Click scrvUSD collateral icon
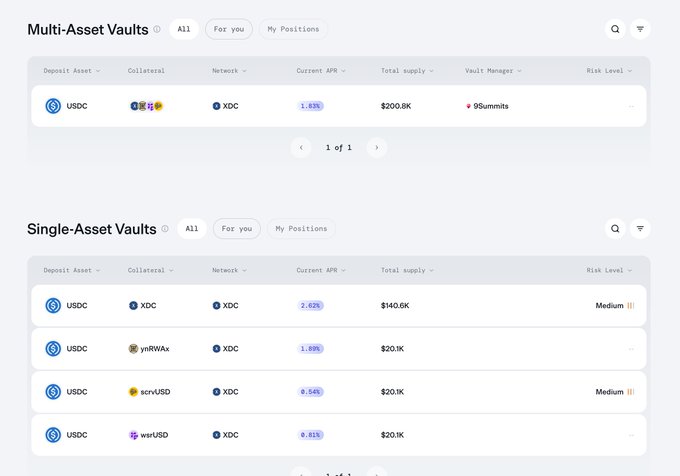This screenshot has width=680, height=476. [134, 391]
